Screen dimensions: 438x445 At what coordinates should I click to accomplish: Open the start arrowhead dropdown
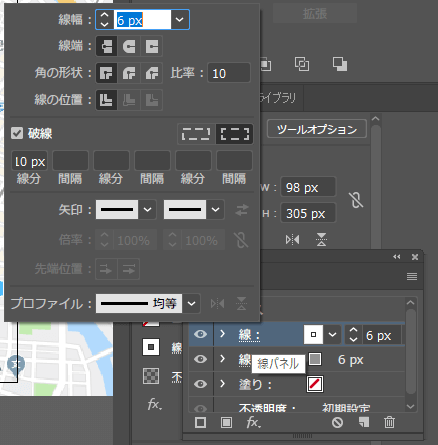[147, 210]
